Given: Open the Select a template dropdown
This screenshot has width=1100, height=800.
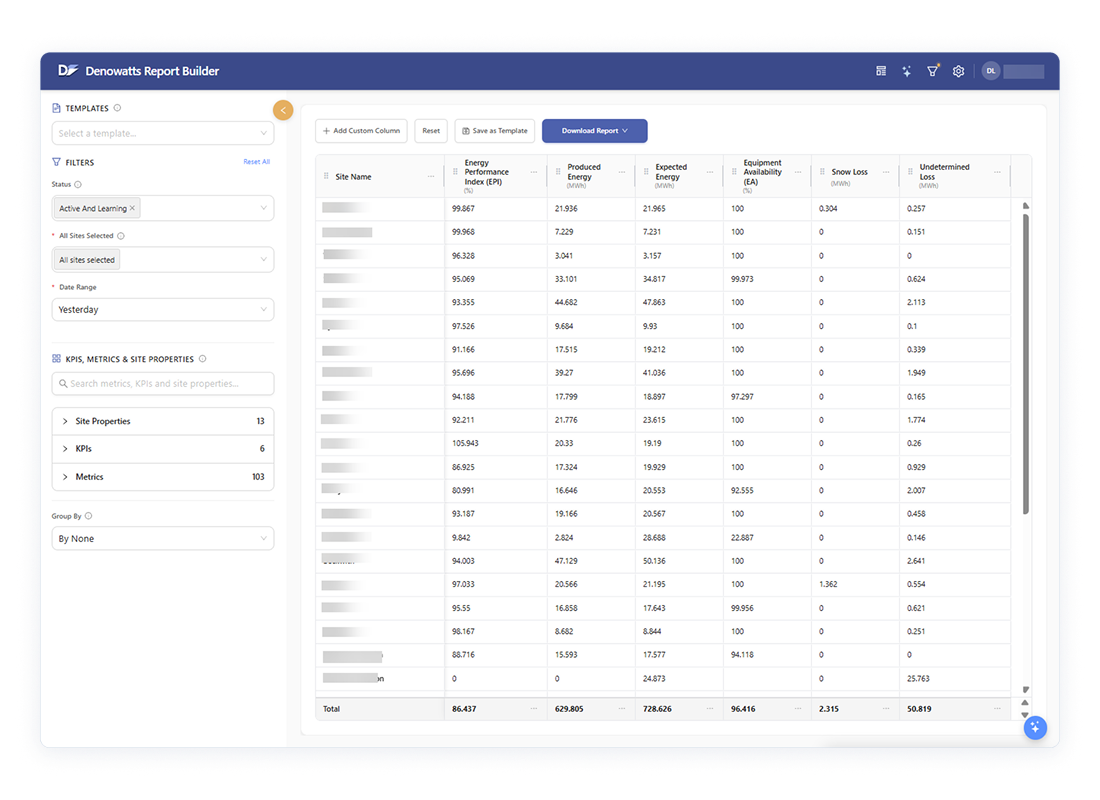Looking at the screenshot, I should tap(162, 133).
